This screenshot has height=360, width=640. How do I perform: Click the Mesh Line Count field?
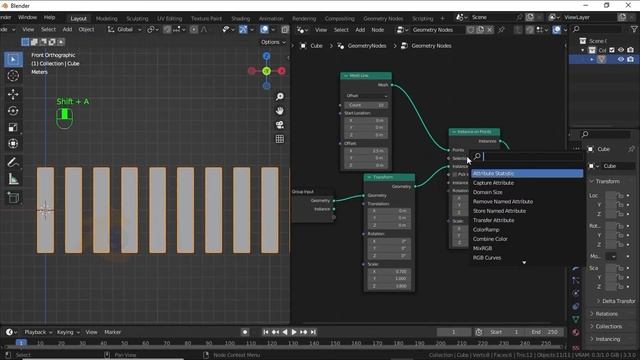click(367, 105)
